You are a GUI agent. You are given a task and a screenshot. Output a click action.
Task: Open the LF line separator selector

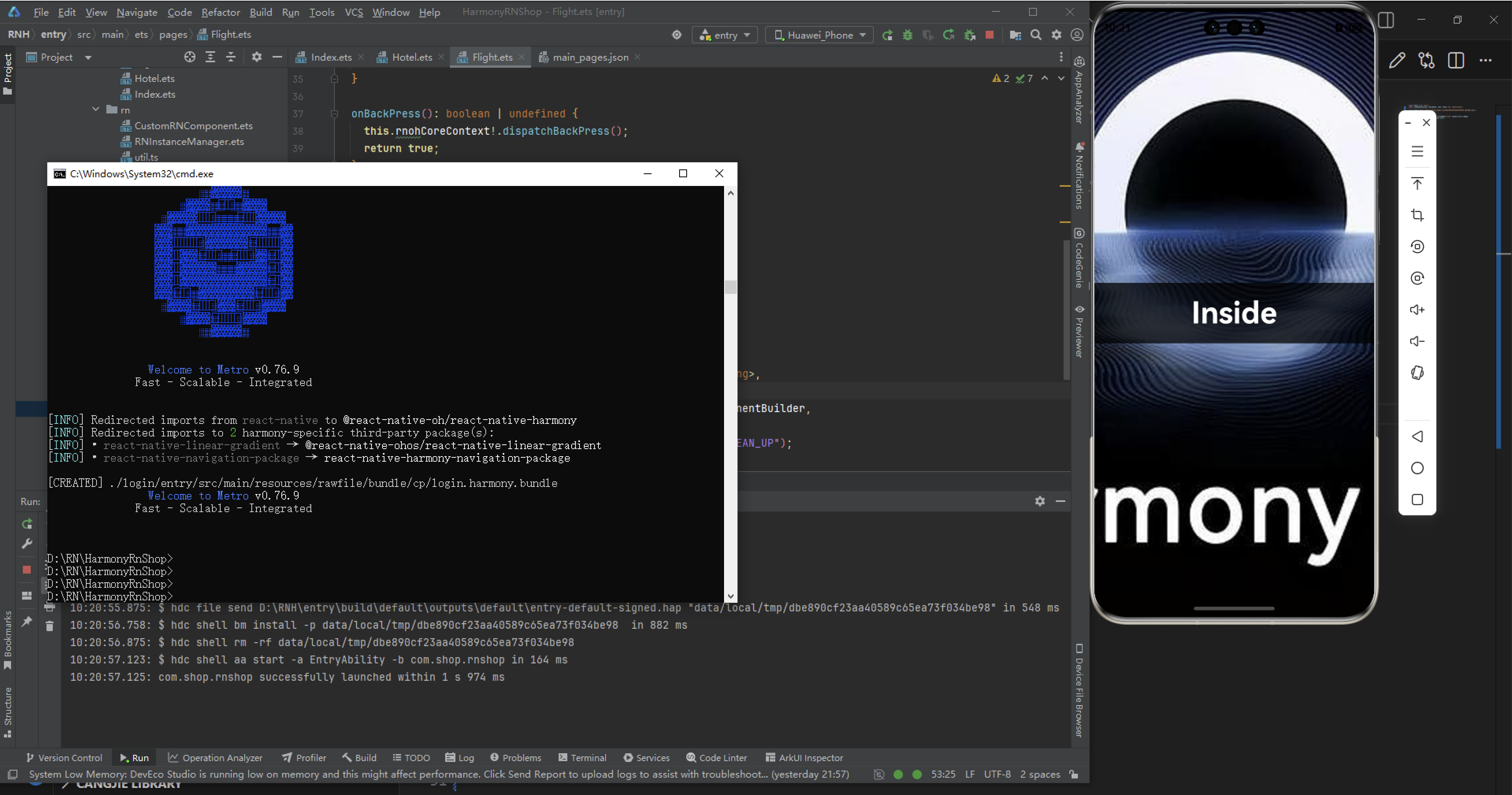(970, 774)
